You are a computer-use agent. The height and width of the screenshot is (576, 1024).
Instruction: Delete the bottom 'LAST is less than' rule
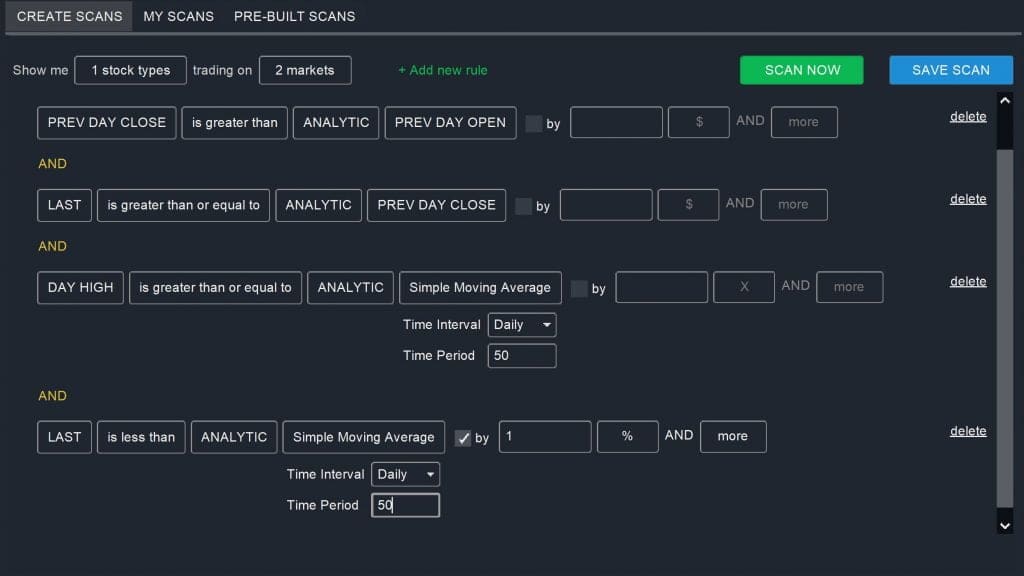[x=967, y=431]
